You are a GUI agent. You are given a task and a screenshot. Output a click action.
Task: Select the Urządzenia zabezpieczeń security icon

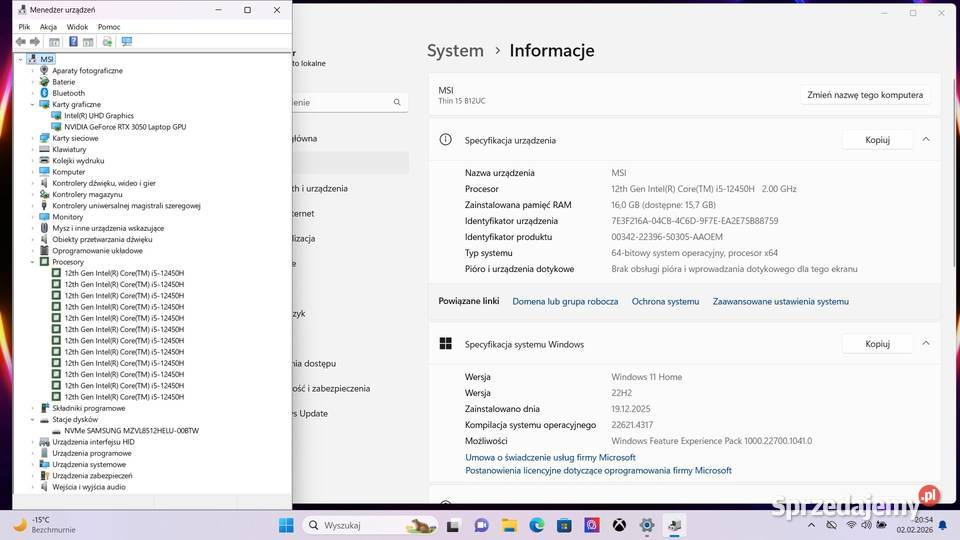point(44,476)
